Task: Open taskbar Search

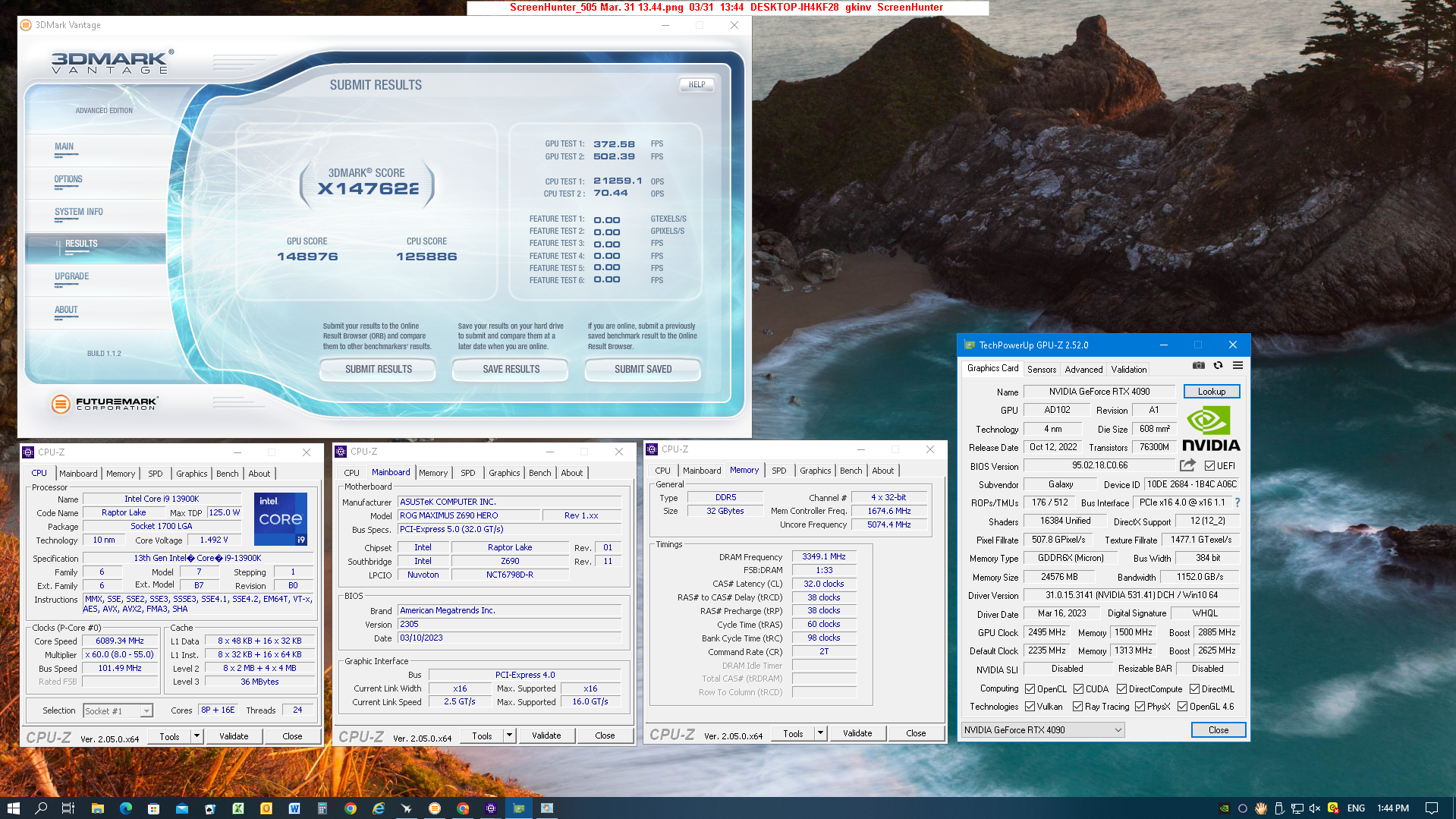Action: [x=41, y=808]
